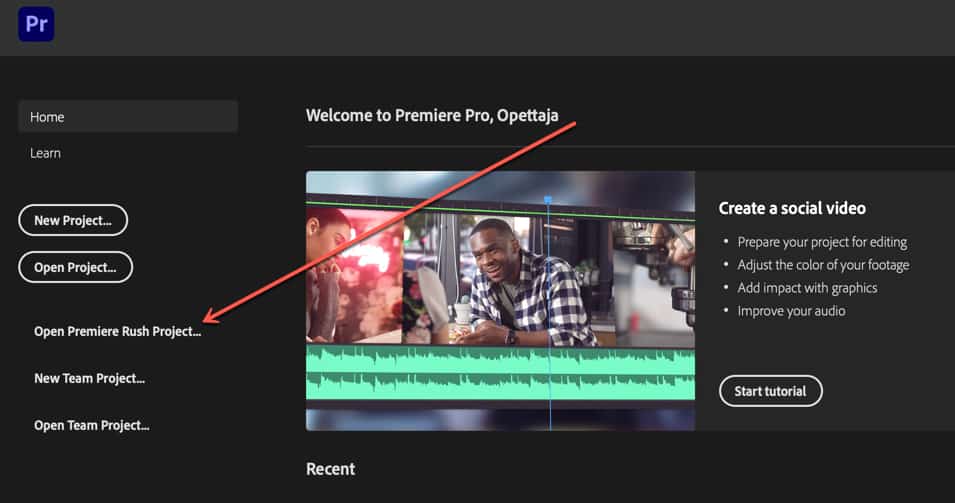Image resolution: width=955 pixels, height=503 pixels.
Task: Click the social video tutorial thumbnail
Action: (500, 301)
